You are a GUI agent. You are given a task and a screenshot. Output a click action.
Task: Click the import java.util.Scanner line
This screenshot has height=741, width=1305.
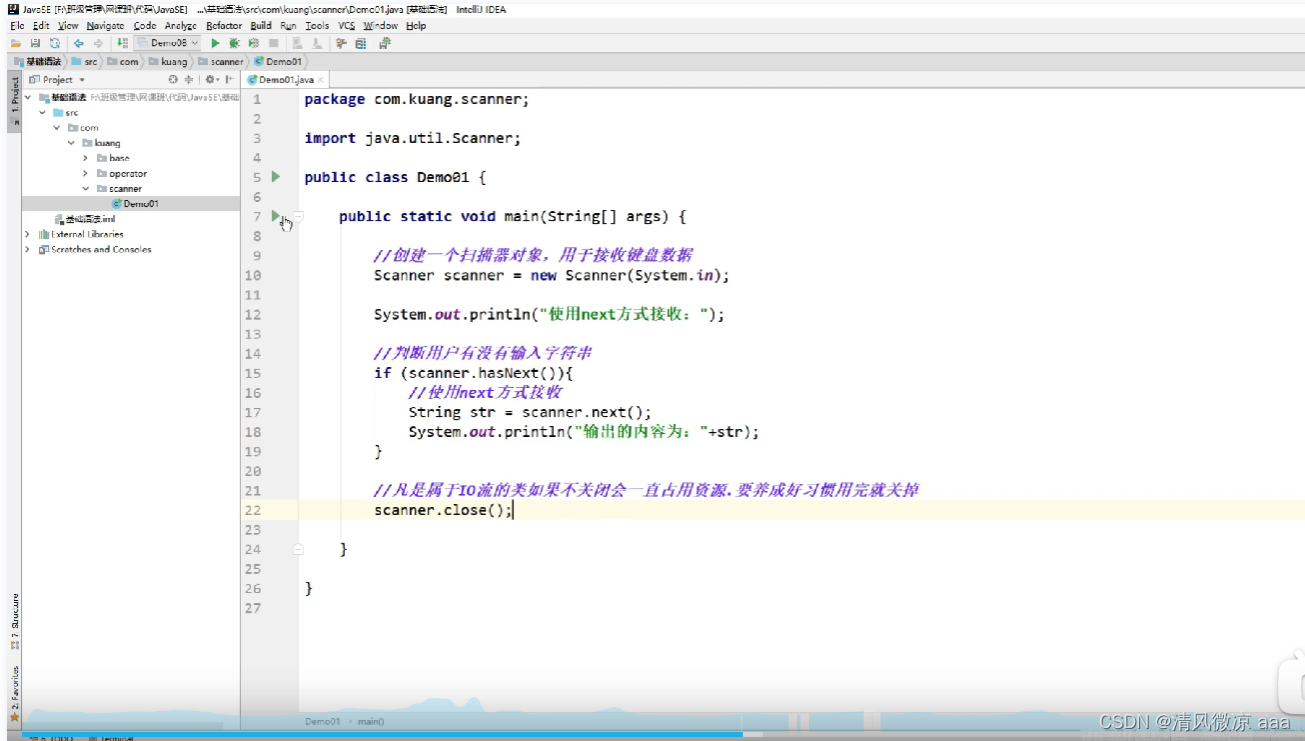pos(412,138)
